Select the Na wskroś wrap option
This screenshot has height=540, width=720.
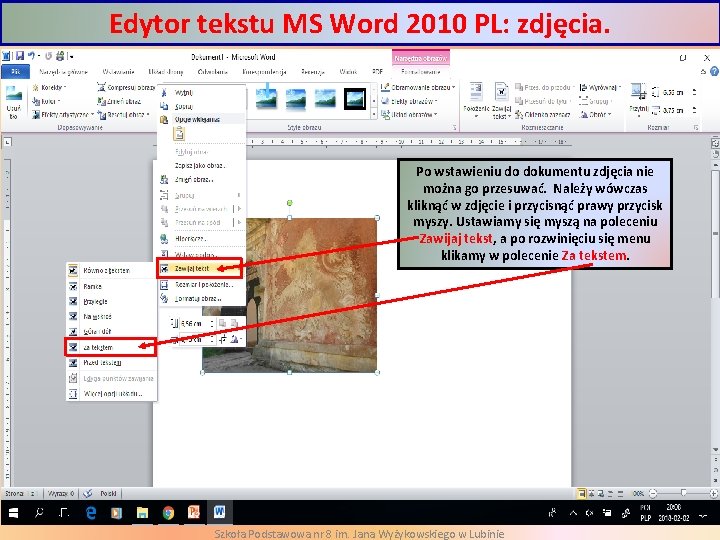click(x=111, y=316)
